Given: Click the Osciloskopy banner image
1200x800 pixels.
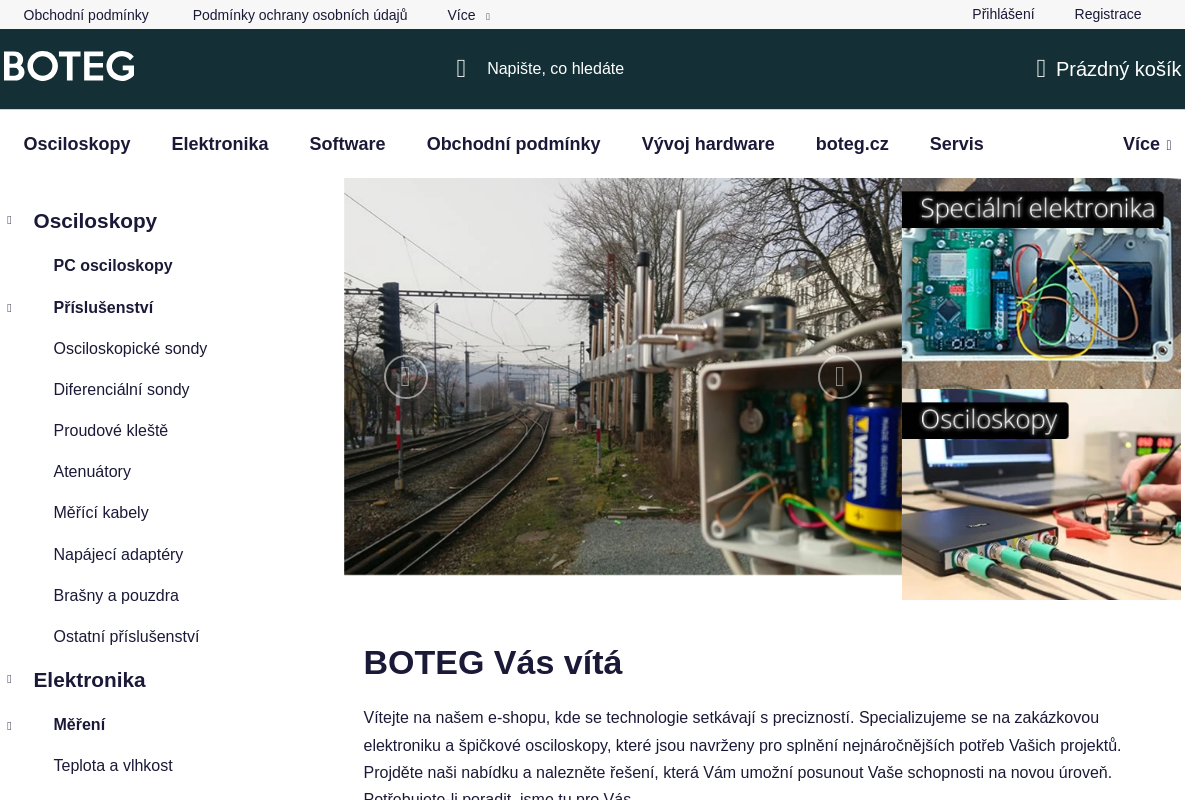Looking at the screenshot, I should 1041,494.
